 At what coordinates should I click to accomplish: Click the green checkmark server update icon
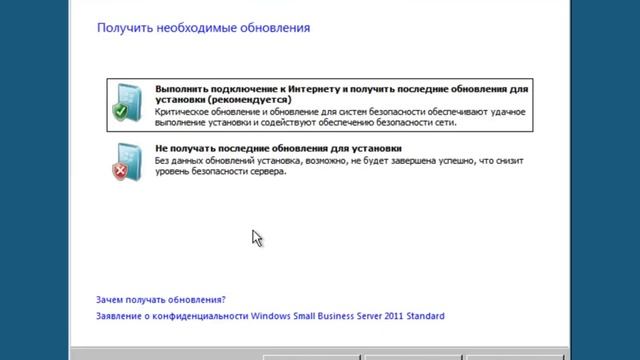127,103
